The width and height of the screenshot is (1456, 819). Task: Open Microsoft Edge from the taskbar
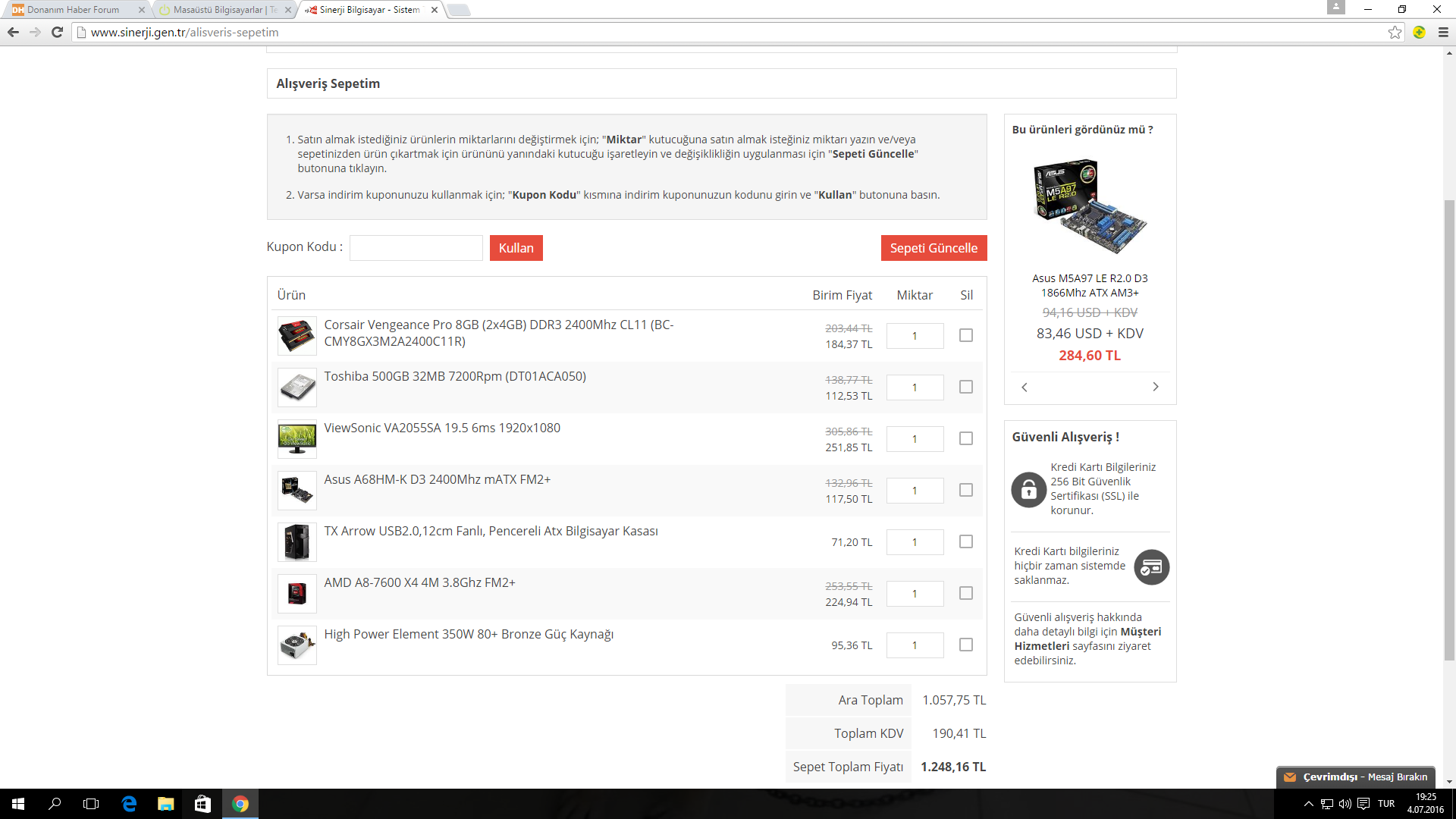(129, 804)
